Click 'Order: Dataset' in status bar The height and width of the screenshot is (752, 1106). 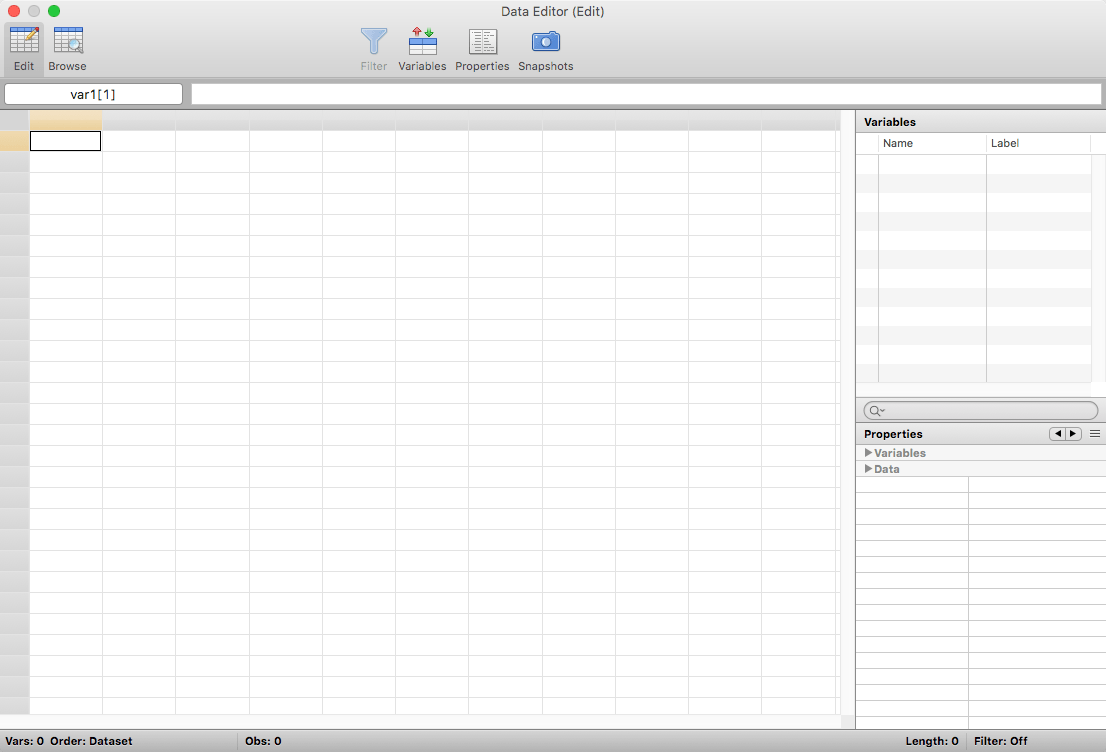pyautogui.click(x=91, y=741)
